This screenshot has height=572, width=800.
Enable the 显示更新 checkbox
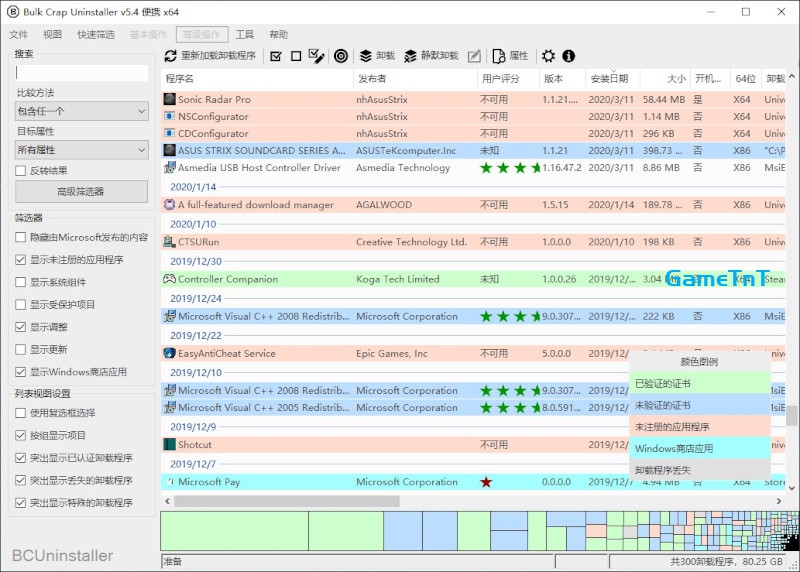[x=20, y=350]
